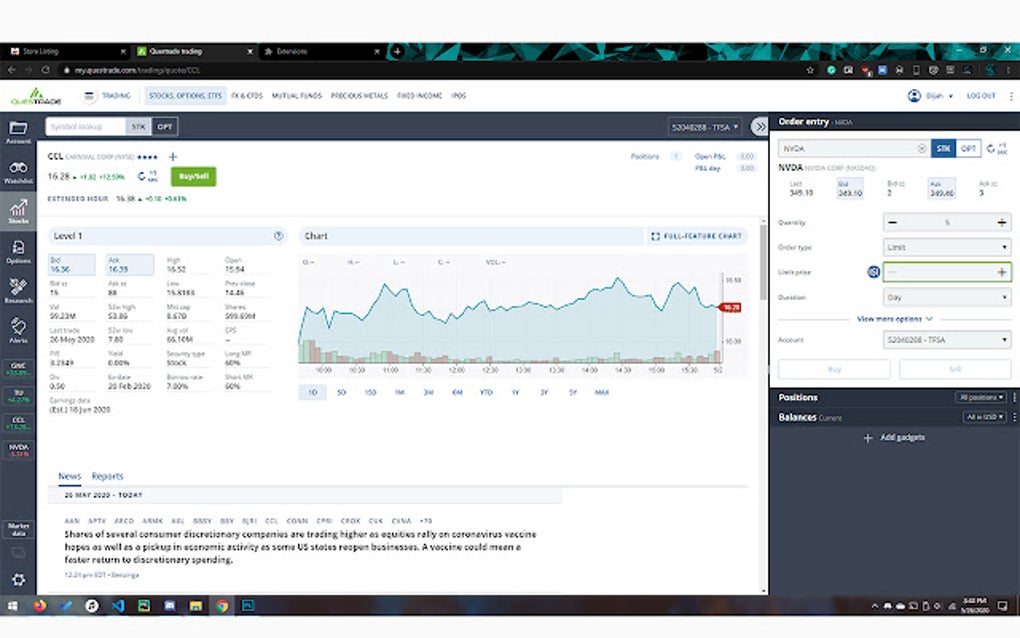The height and width of the screenshot is (638, 1020).
Task: Open the Duration dropdown showing Day
Action: point(946,297)
